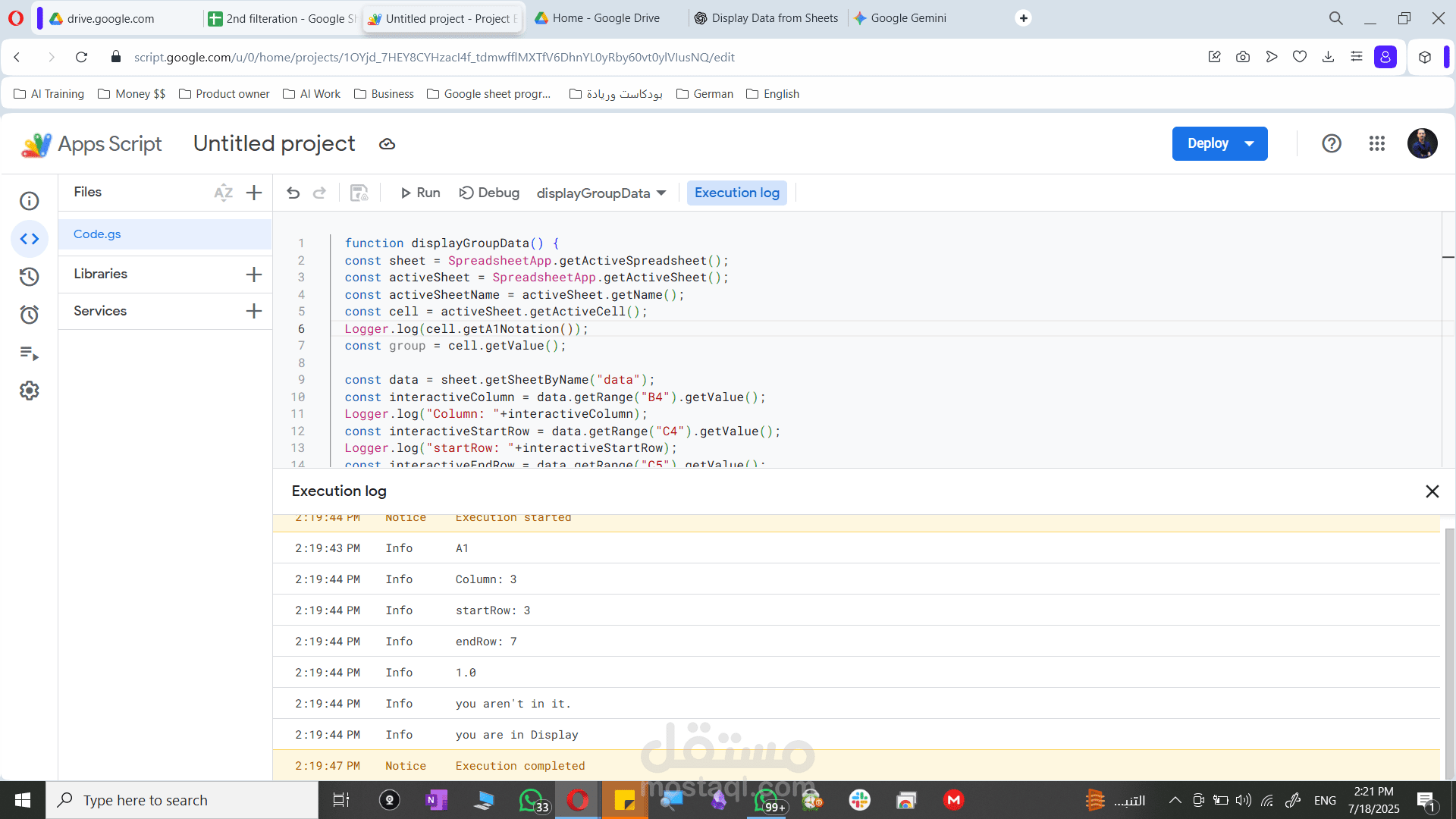This screenshot has height=819, width=1456.
Task: Open AI Work bookmarks folder
Action: click(312, 94)
